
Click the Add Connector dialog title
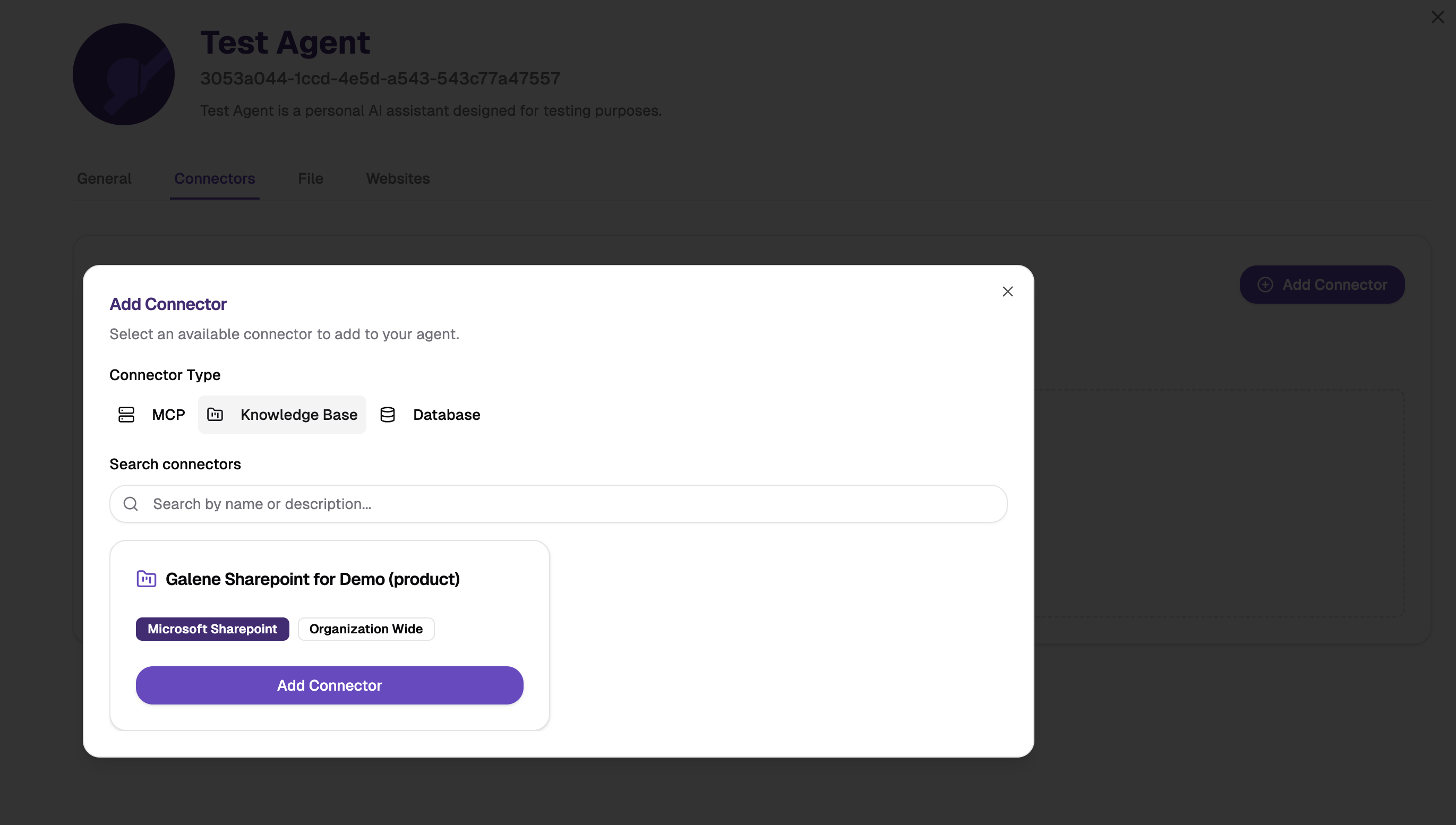point(168,304)
